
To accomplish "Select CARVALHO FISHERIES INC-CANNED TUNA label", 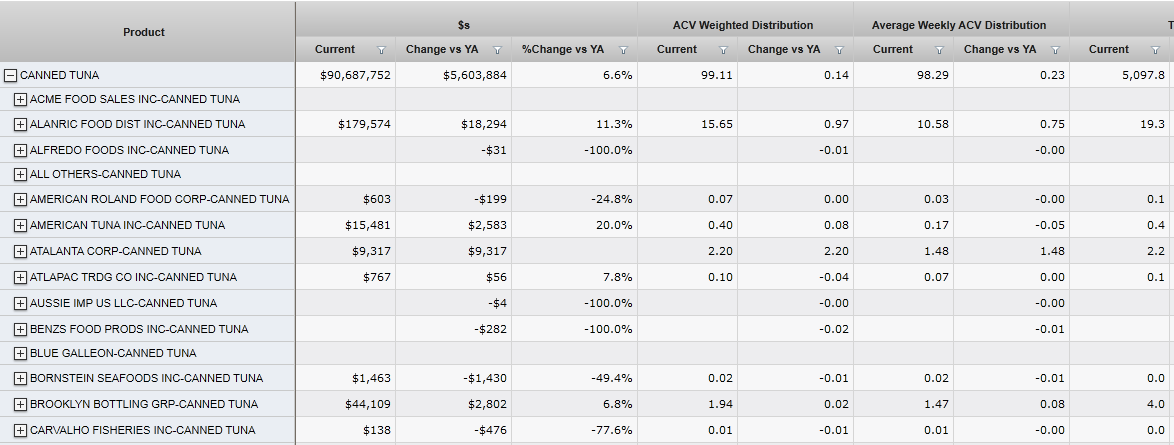I will [142, 430].
